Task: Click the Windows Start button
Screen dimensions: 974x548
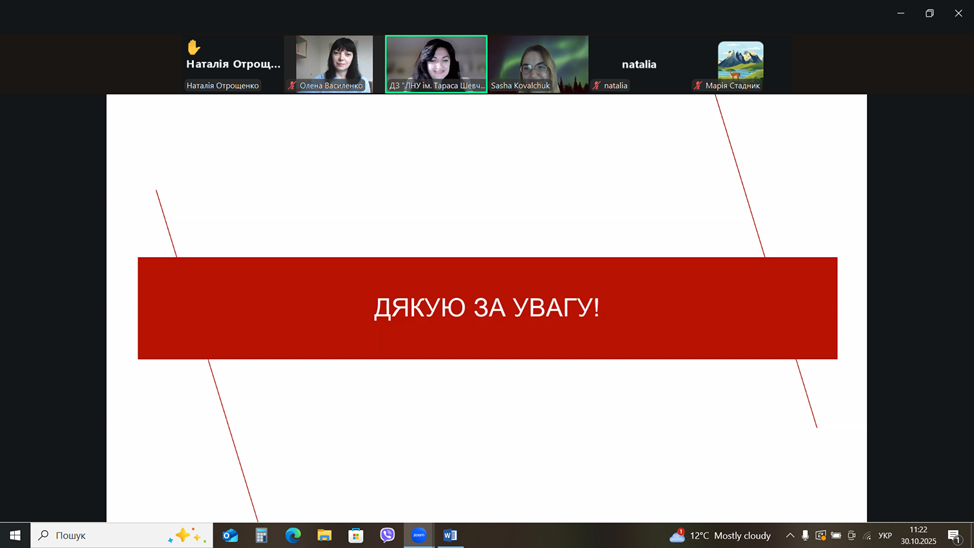Action: point(15,535)
